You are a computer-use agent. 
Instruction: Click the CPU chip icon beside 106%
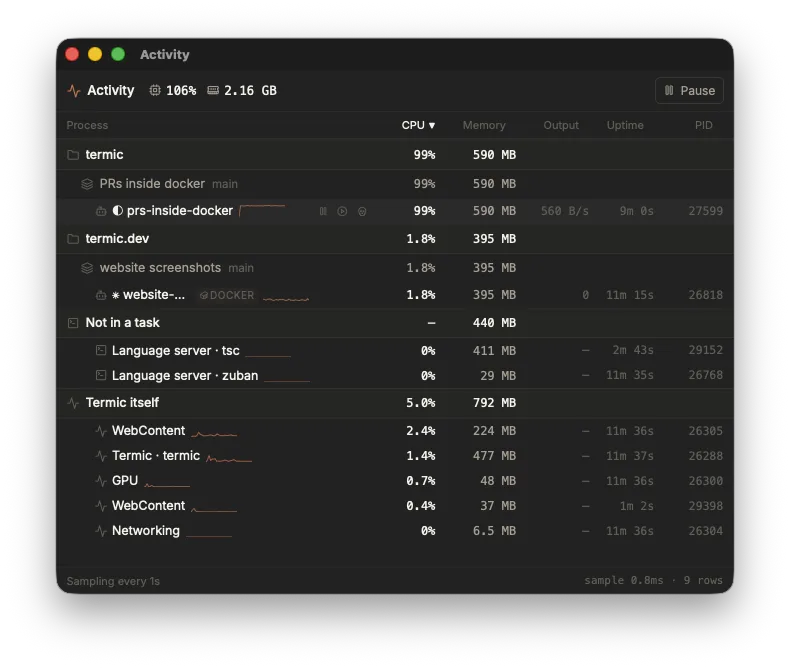[155, 90]
